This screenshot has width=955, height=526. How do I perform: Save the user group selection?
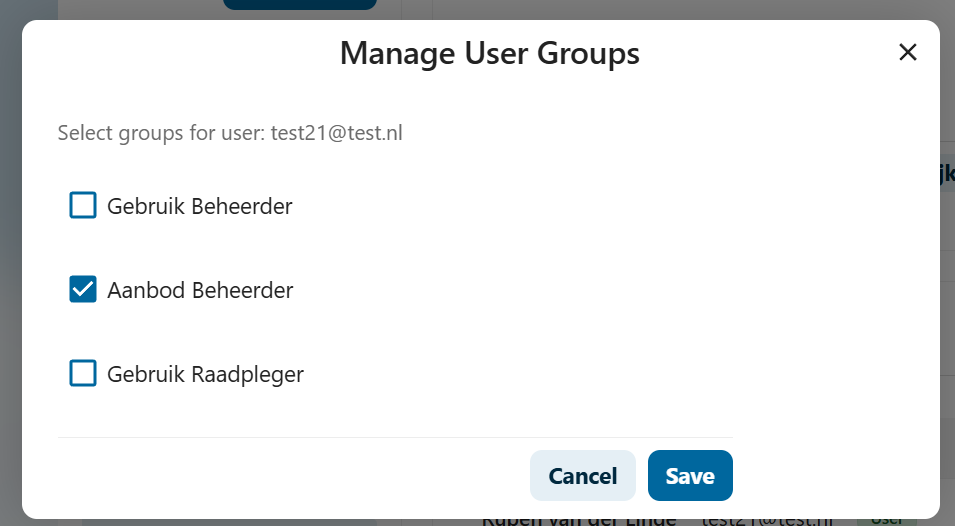coord(690,475)
